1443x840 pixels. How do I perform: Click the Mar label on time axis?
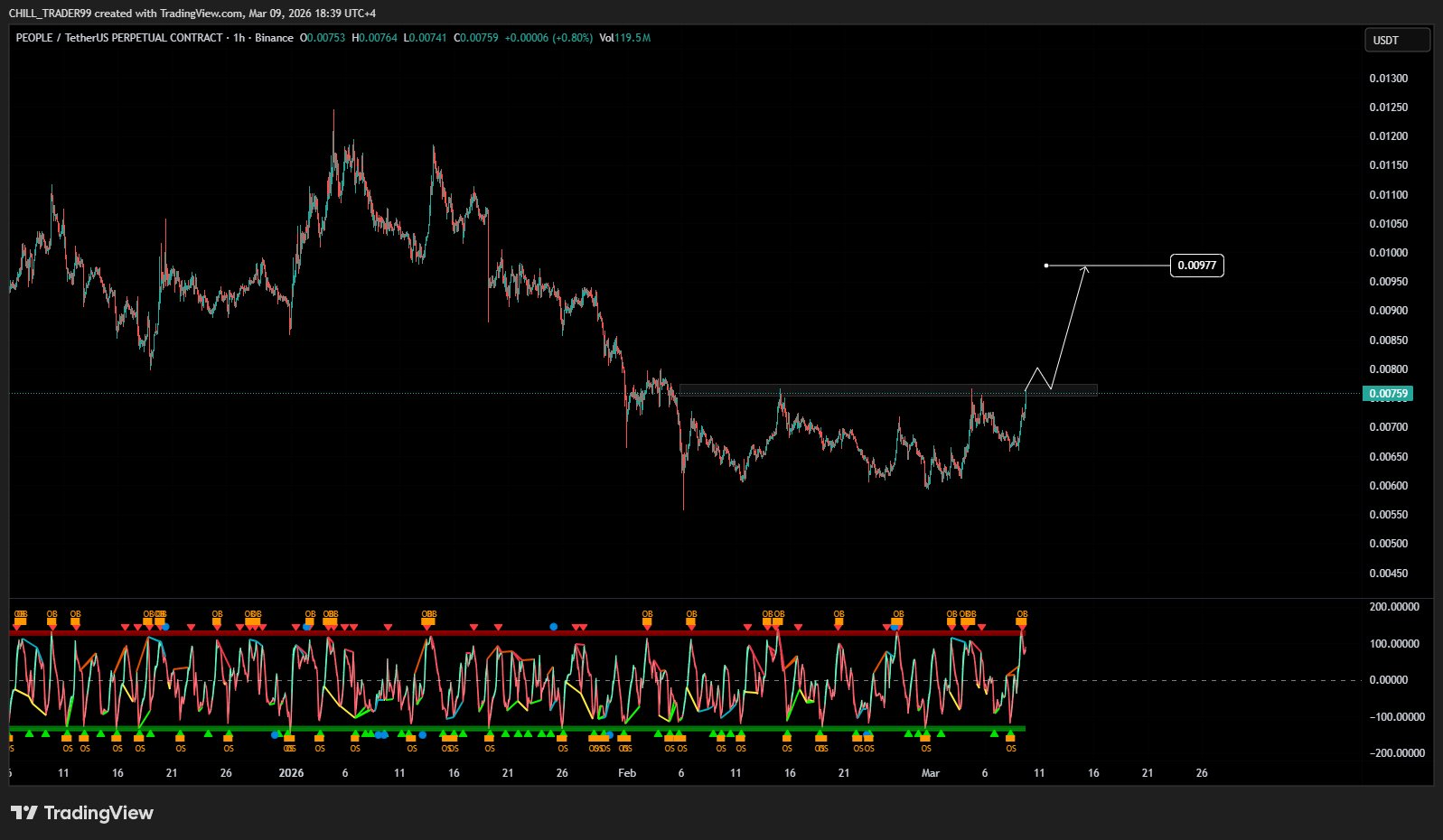point(931,773)
